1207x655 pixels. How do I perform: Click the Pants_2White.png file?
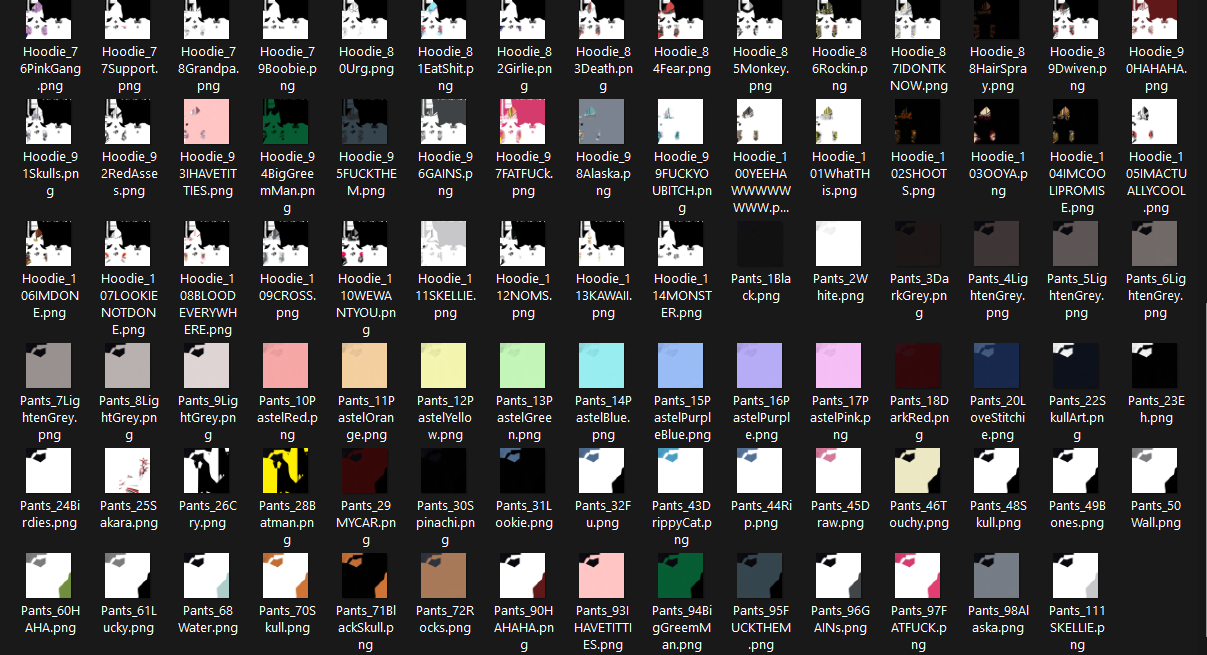point(838,262)
